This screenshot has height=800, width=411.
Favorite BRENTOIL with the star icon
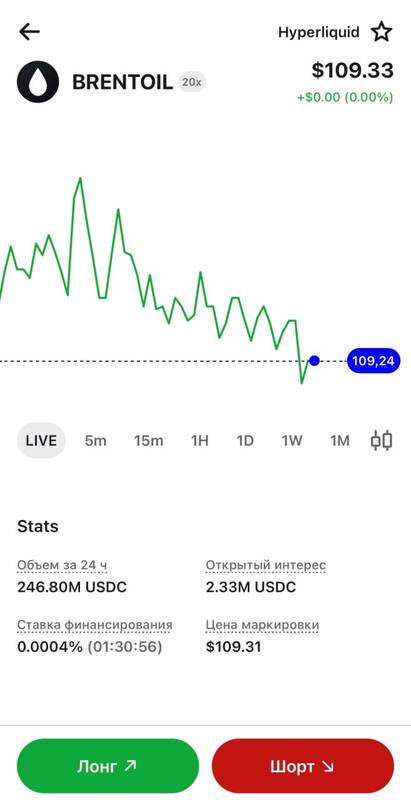tap(381, 32)
